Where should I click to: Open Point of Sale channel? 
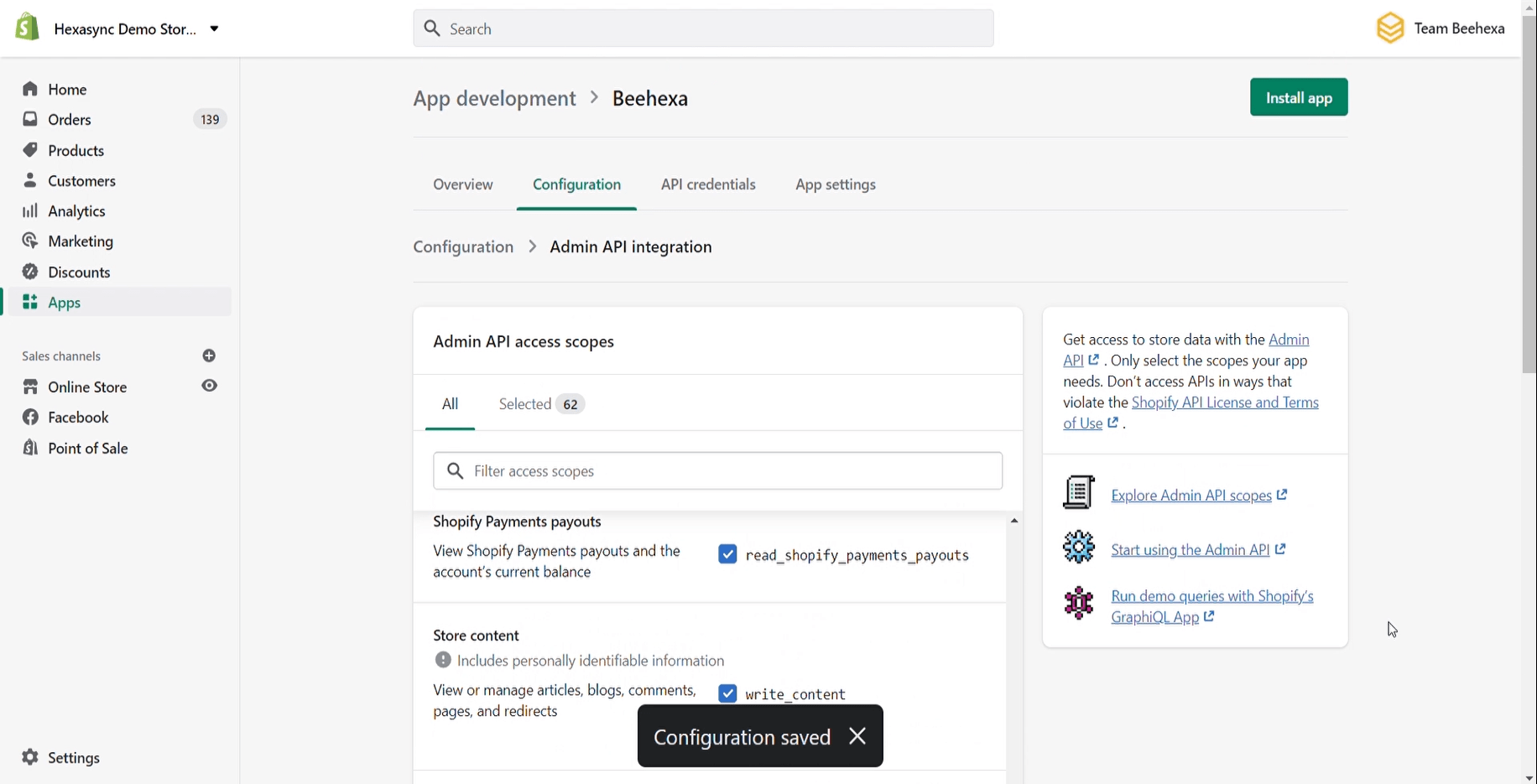(88, 448)
